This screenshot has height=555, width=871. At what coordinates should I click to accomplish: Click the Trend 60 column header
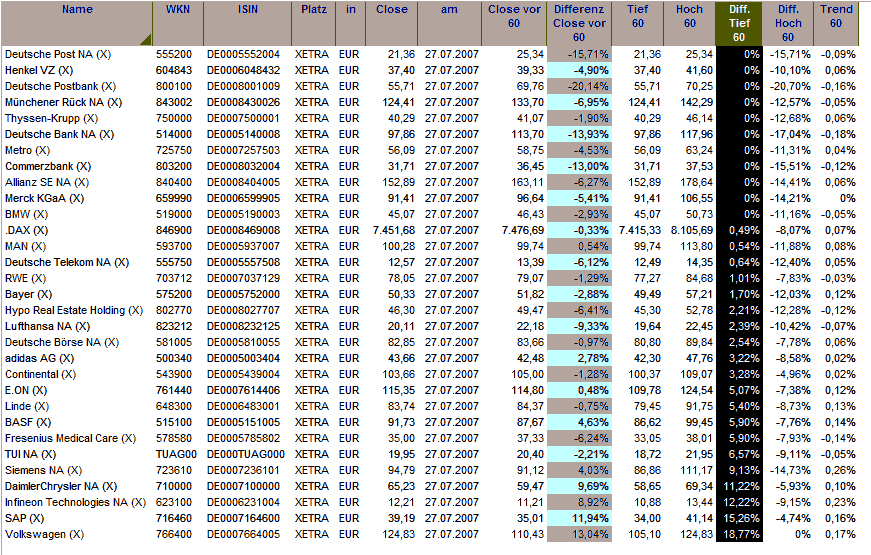click(x=836, y=23)
